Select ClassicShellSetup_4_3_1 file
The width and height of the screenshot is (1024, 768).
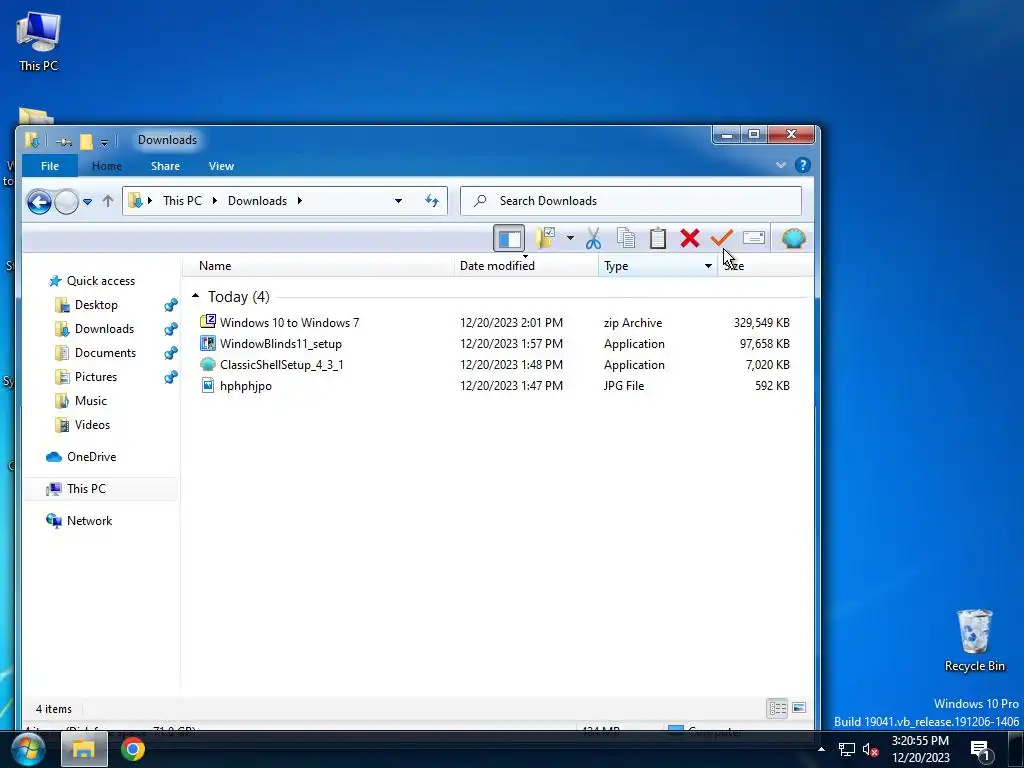pos(495,364)
